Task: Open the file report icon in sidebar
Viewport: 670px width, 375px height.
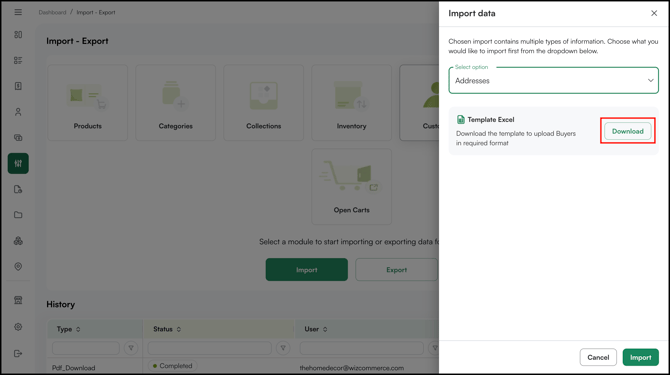Action: [18, 189]
